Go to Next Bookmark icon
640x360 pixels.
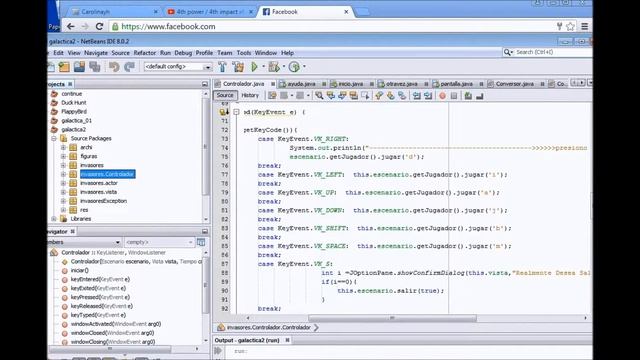(x=391, y=96)
